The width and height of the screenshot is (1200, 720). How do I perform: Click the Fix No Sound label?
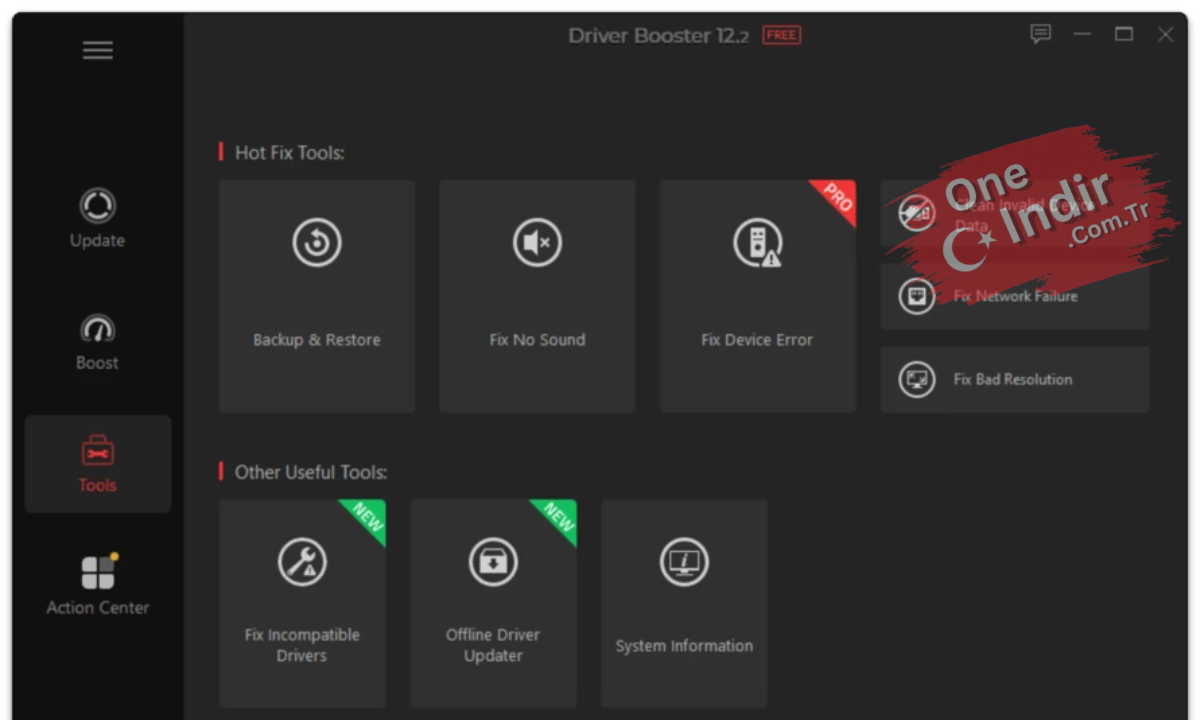coord(537,340)
